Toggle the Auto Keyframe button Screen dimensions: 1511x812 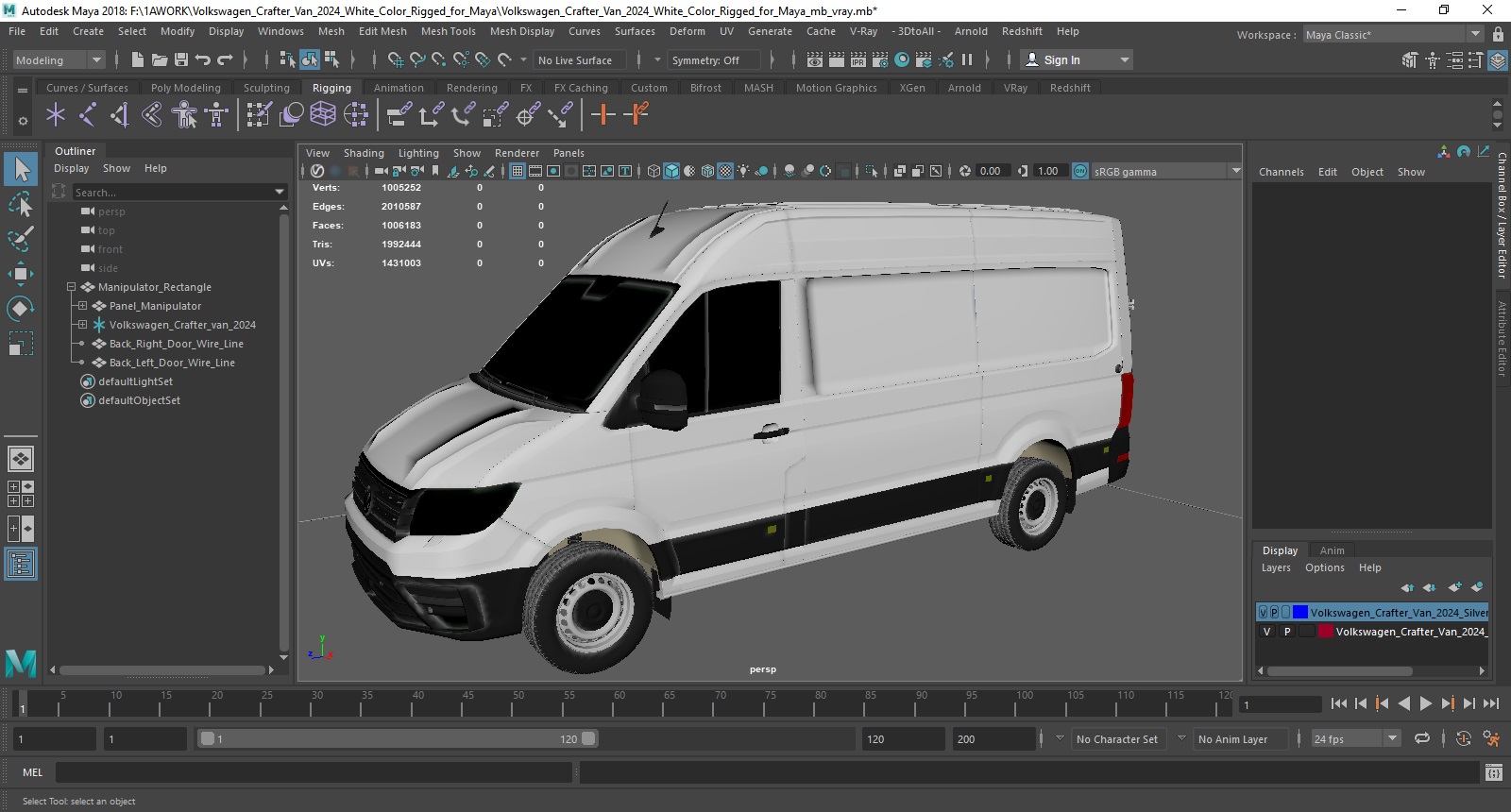(1464, 738)
